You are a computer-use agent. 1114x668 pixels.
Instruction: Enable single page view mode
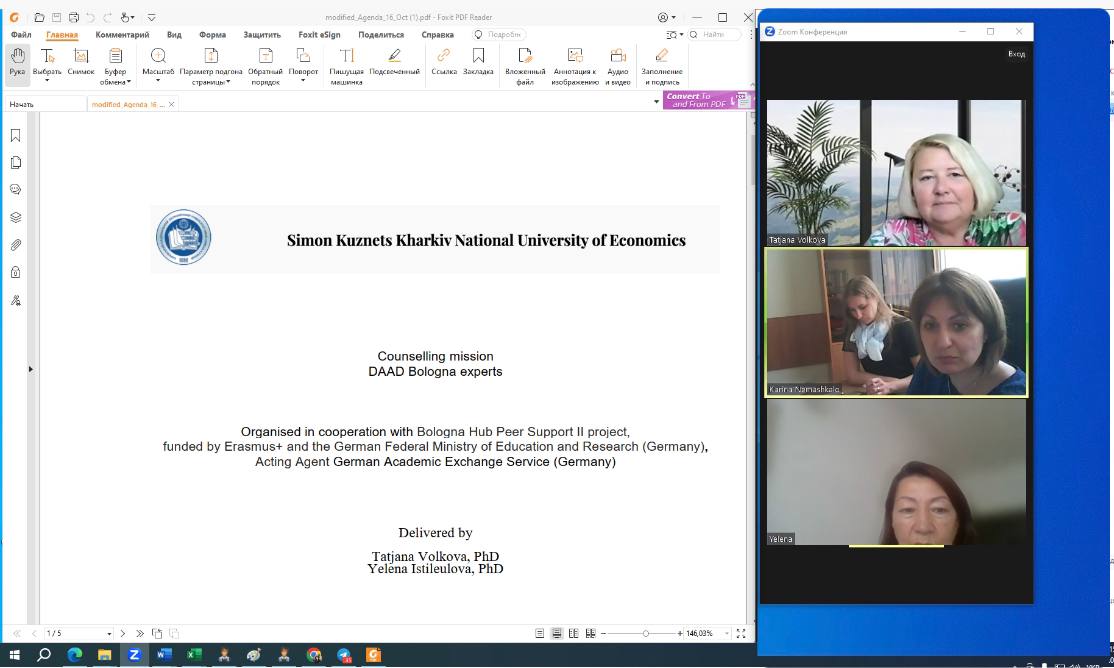pyautogui.click(x=539, y=633)
